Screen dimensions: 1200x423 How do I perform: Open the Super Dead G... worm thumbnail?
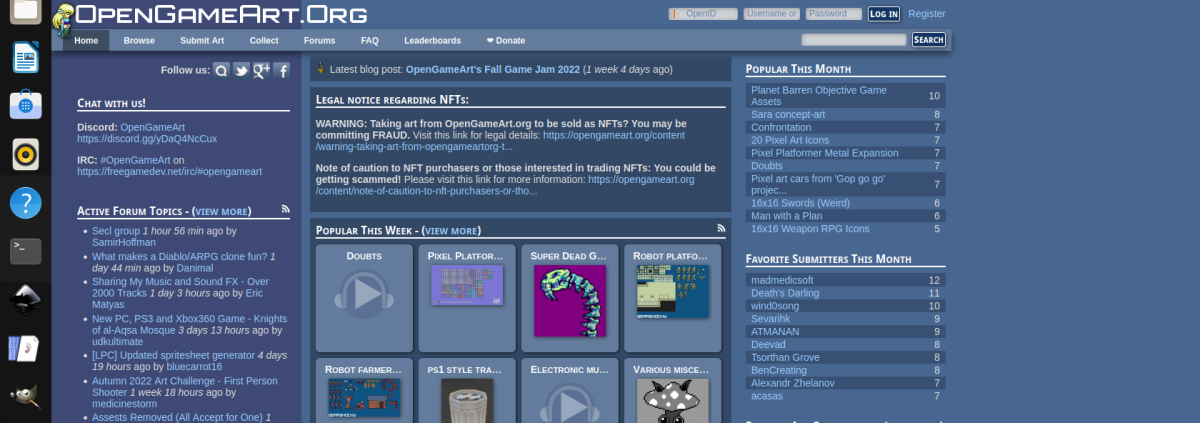pos(571,300)
